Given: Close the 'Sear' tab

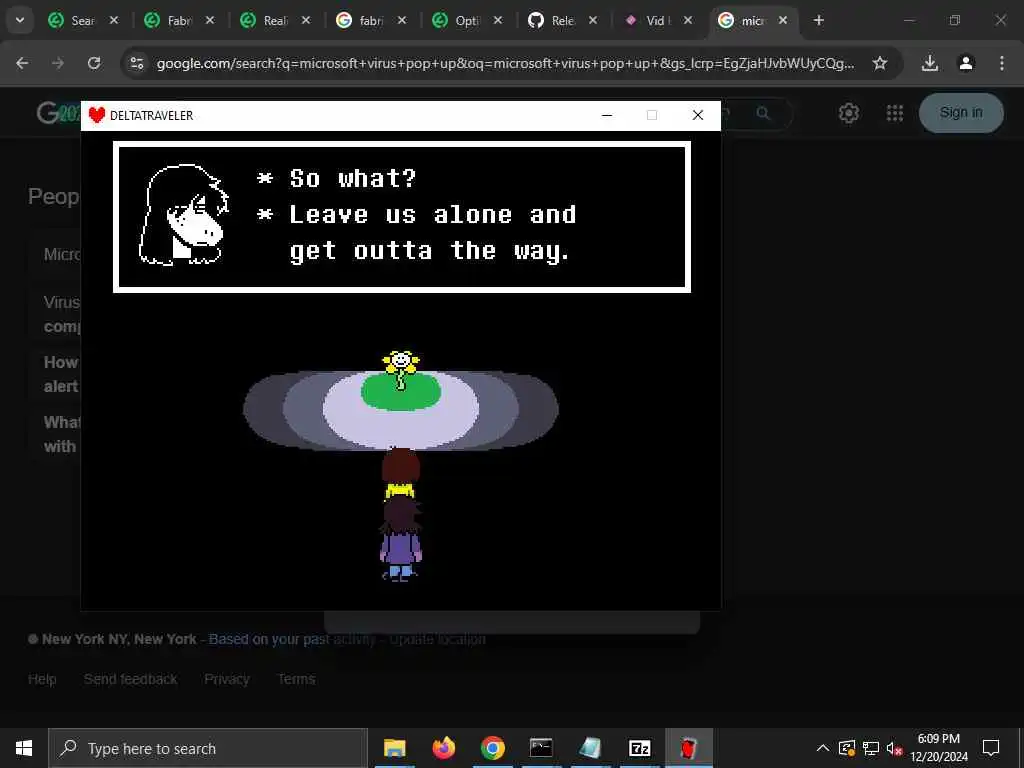Looking at the screenshot, I should (x=114, y=20).
